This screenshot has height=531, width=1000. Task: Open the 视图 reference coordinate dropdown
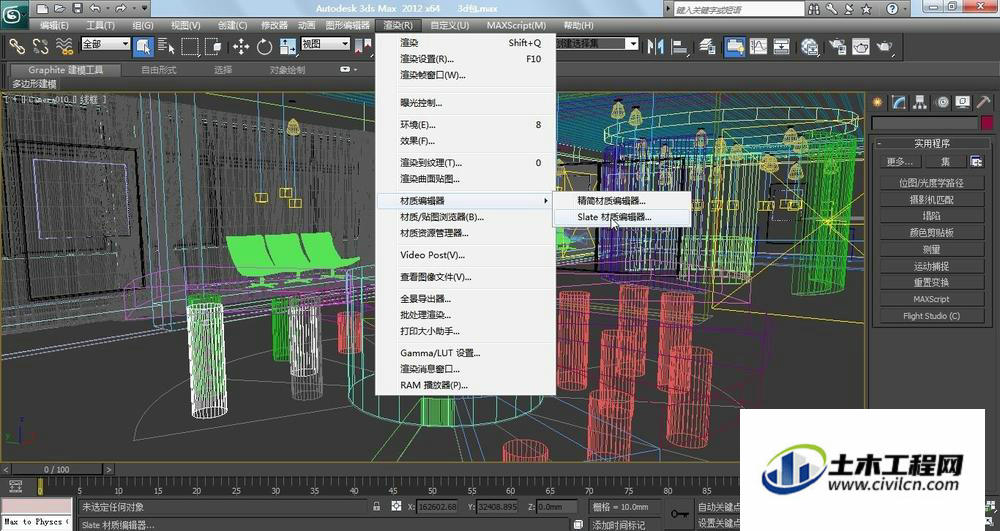point(325,44)
